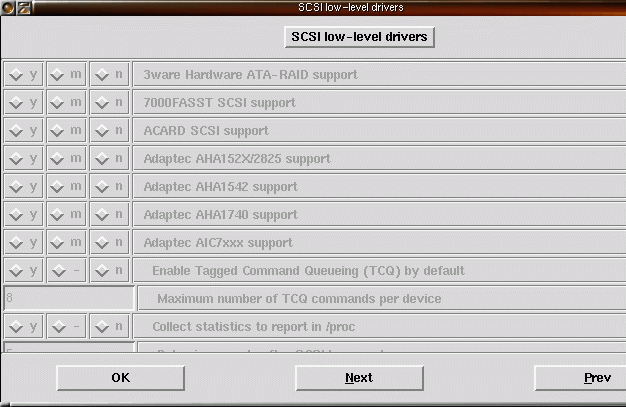
Task: Return to the Prev configuration section
Action: pyautogui.click(x=597, y=378)
